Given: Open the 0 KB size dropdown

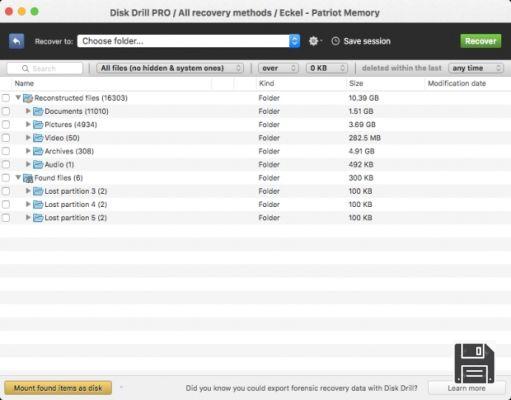Looking at the screenshot, I should (x=327, y=68).
